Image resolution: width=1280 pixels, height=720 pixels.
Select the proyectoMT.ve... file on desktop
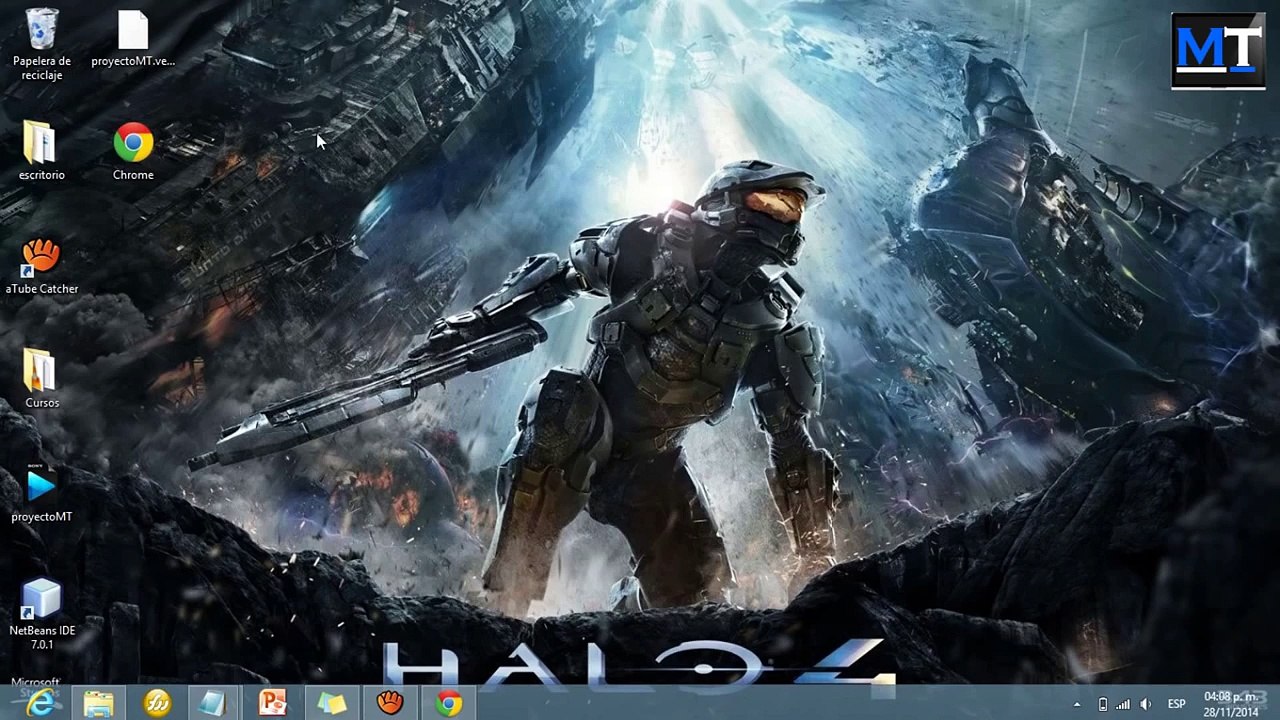point(133,40)
